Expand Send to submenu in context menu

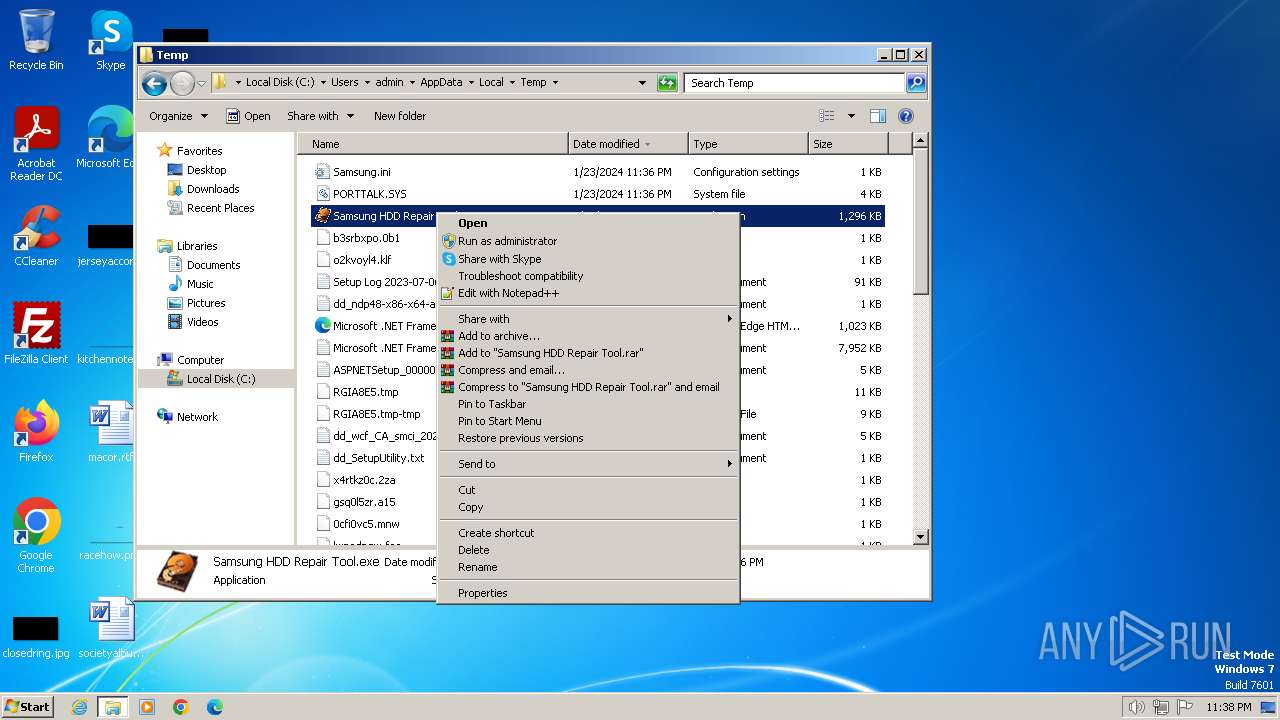[588, 464]
